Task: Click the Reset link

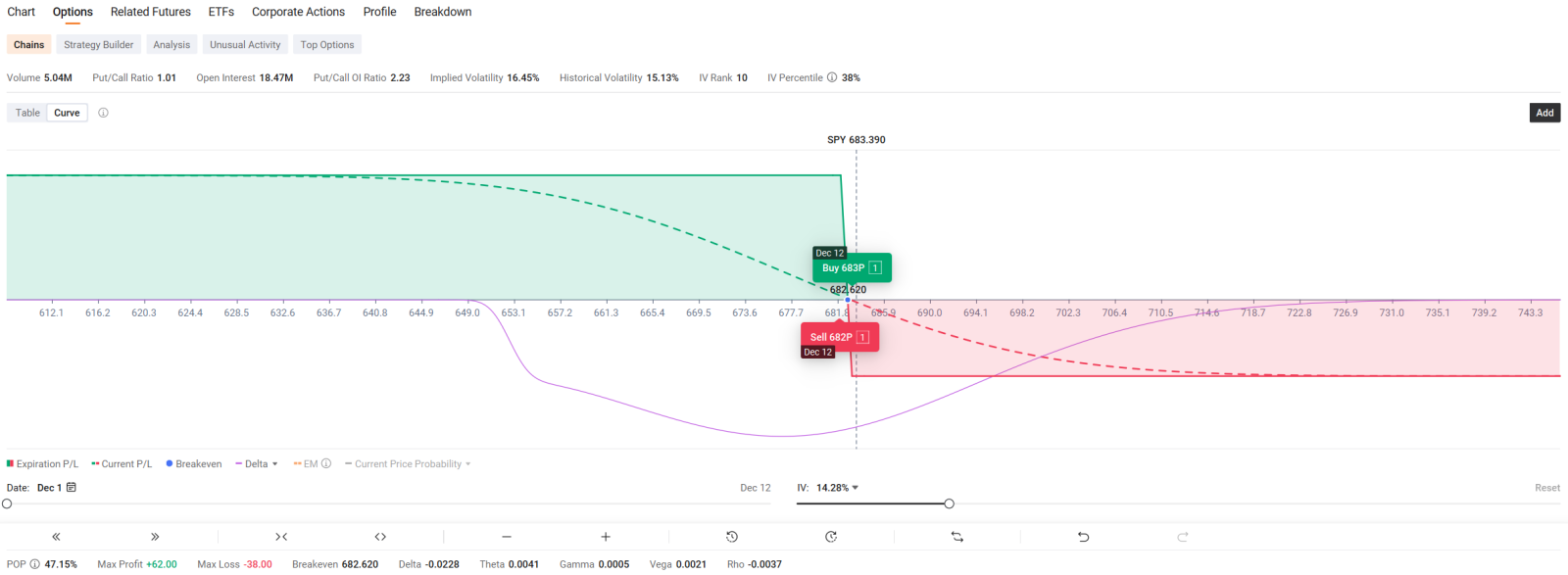Action: pyautogui.click(x=1547, y=488)
